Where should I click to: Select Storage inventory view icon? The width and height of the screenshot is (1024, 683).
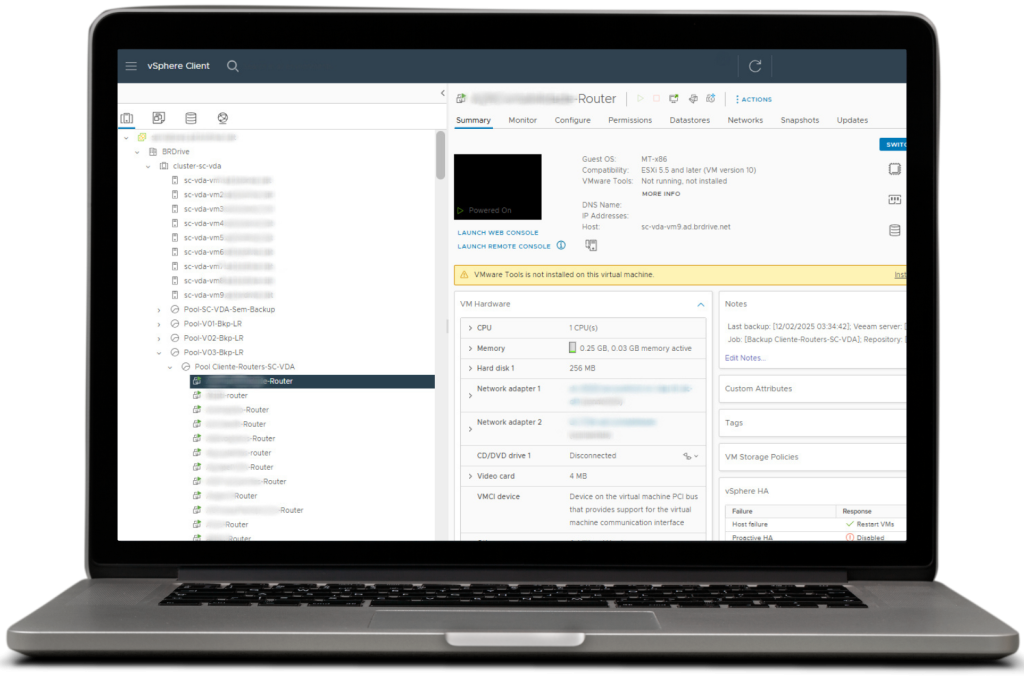[x=191, y=118]
